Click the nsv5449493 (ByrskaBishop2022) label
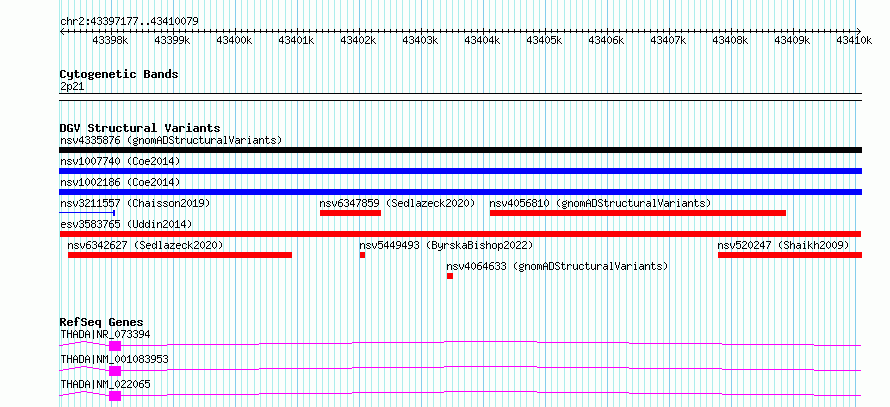The height and width of the screenshot is (407, 890). pos(446,245)
